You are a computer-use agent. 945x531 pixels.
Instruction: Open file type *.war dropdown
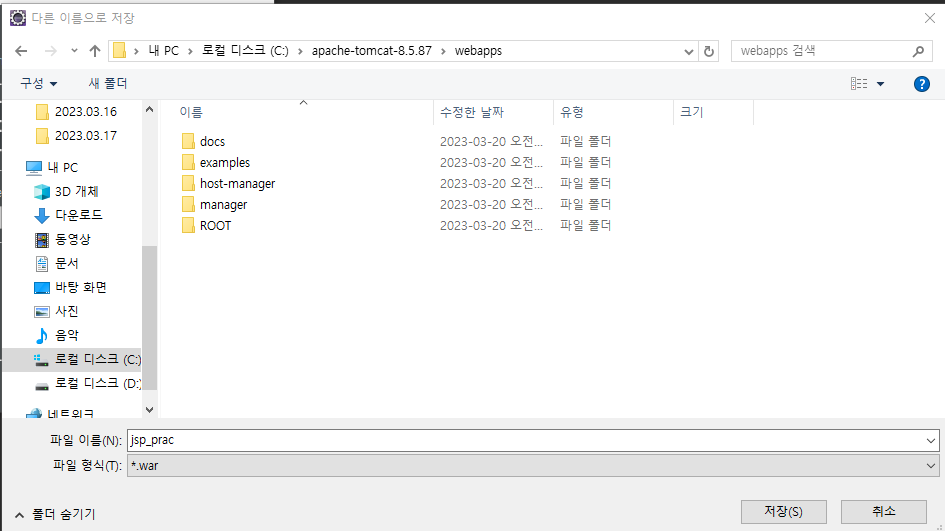coord(533,466)
